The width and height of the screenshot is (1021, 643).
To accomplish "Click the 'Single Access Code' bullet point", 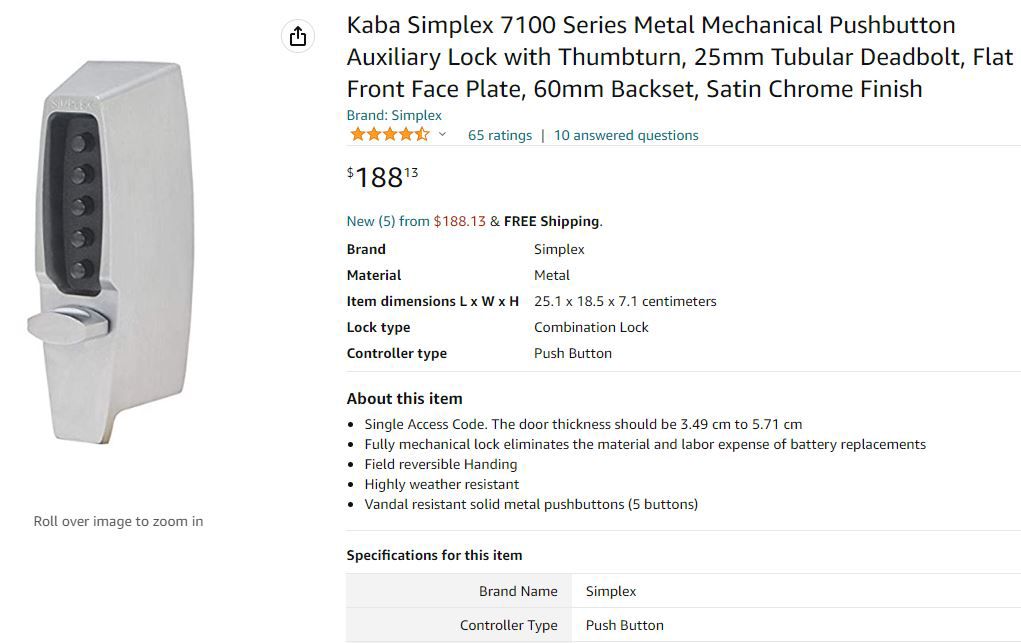I will 583,424.
